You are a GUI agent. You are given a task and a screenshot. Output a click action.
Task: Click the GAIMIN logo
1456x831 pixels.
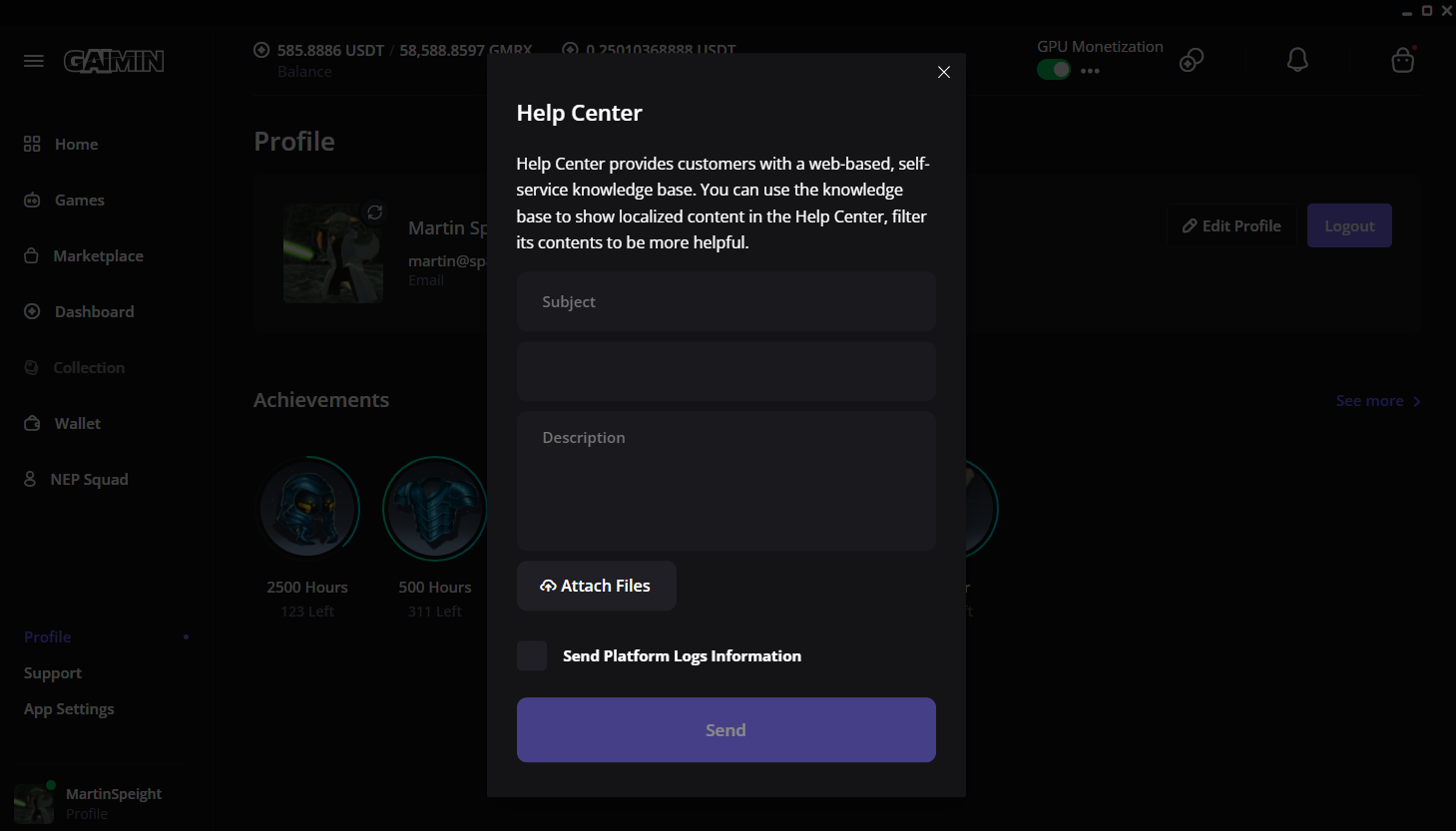(114, 61)
